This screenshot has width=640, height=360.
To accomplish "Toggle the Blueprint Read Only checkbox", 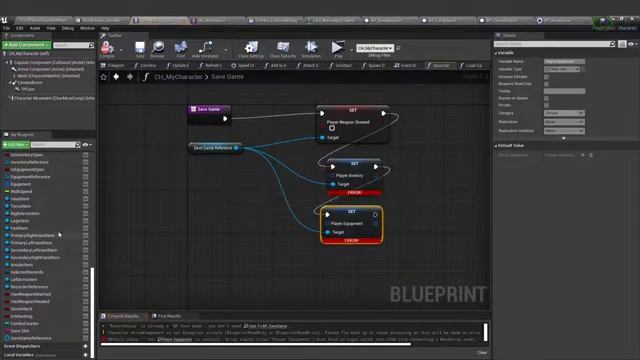I will (x=547, y=84).
